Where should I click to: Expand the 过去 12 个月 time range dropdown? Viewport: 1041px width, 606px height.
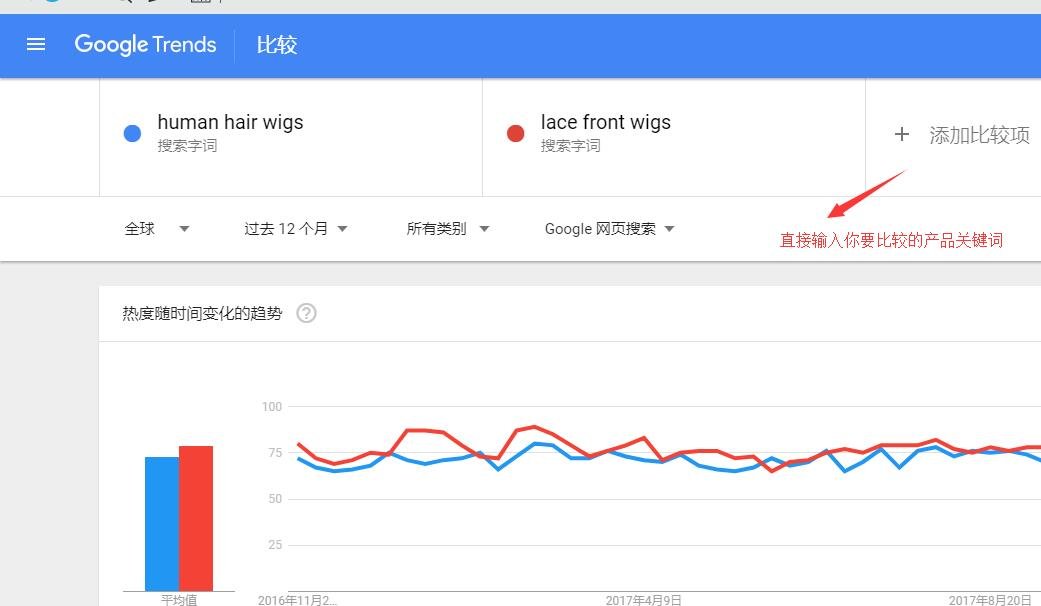point(295,229)
